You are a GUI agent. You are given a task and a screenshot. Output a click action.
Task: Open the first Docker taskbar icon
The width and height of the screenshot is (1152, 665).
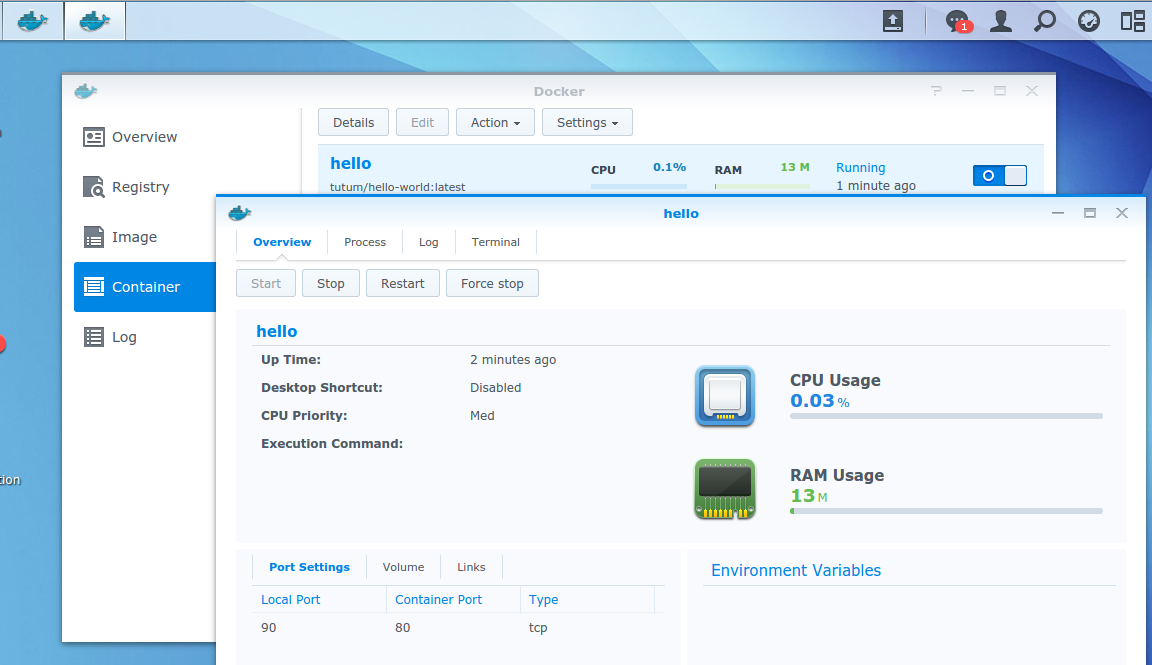tap(33, 21)
